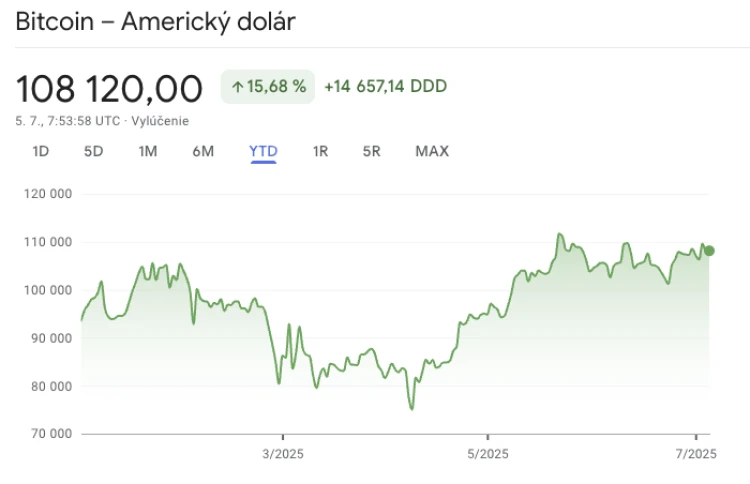Image resolution: width=750 pixels, height=484 pixels.
Task: Click the green current price dot
Action: pos(709,251)
